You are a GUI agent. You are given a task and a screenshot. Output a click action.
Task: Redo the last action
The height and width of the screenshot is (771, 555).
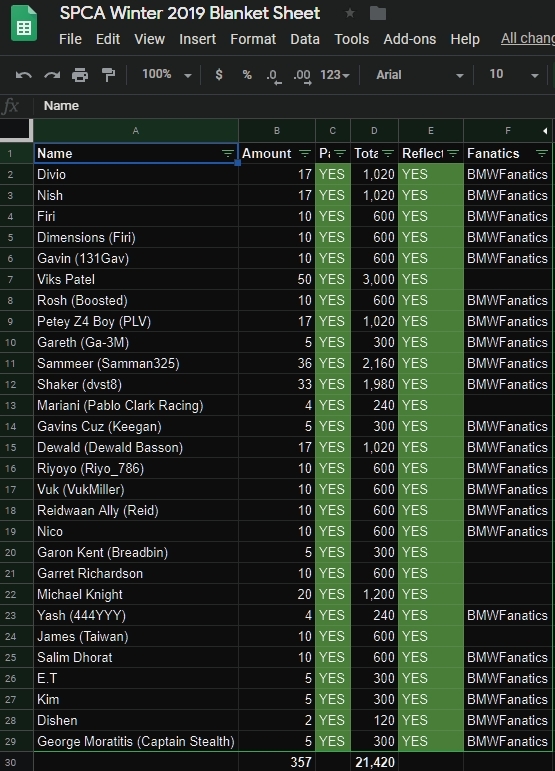pos(52,75)
